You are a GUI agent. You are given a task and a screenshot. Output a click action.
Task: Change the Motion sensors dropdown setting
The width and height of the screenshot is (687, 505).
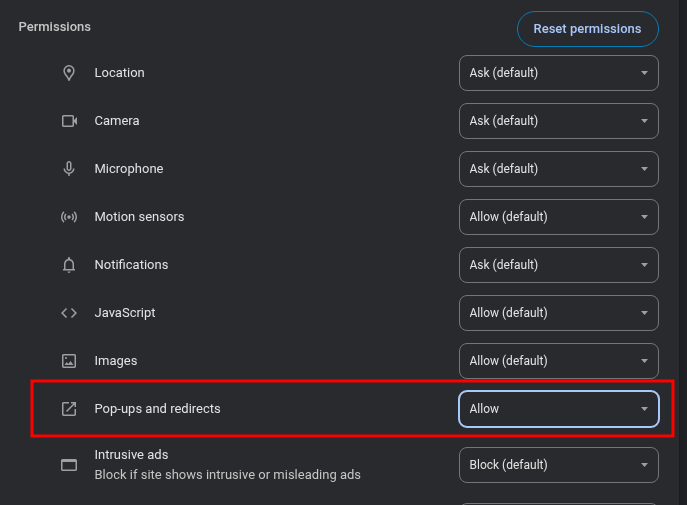[x=558, y=217]
